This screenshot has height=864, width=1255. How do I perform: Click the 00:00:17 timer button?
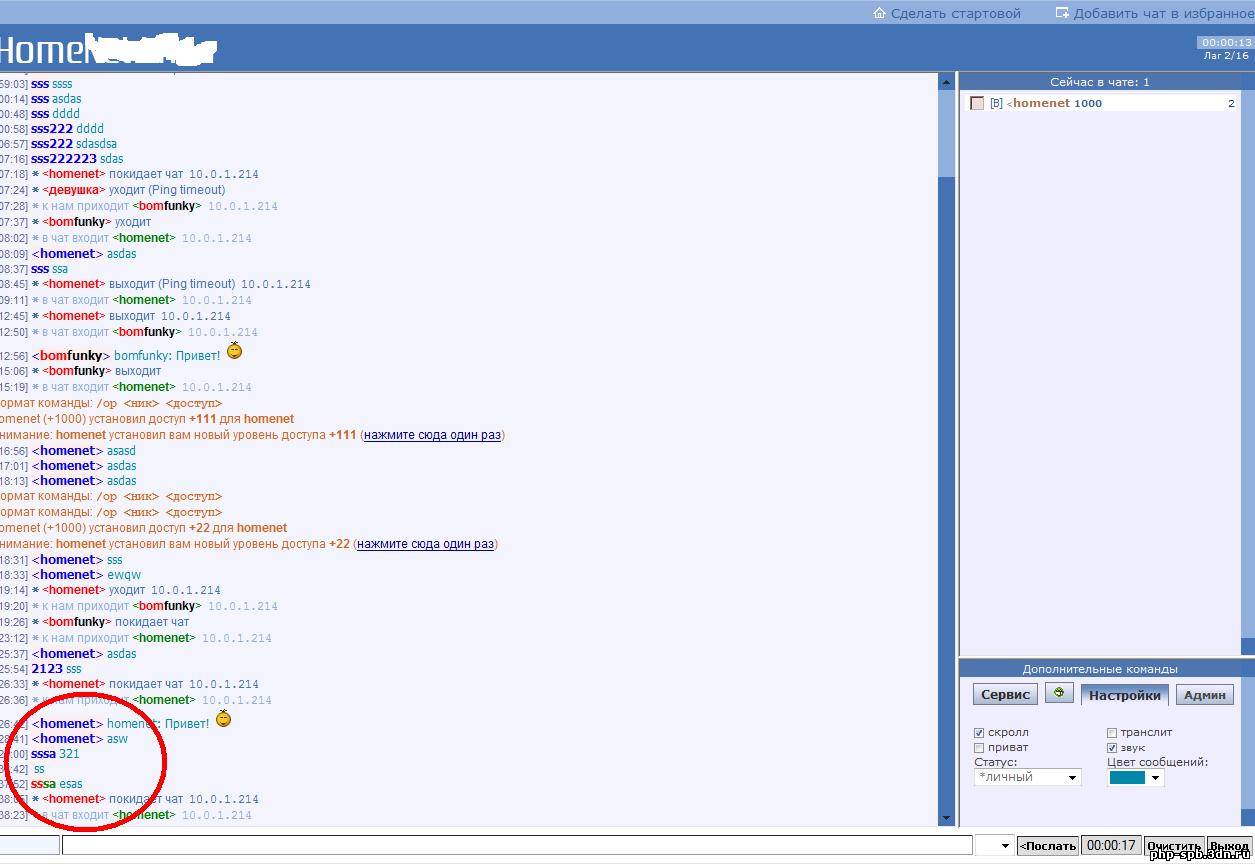(x=1111, y=846)
